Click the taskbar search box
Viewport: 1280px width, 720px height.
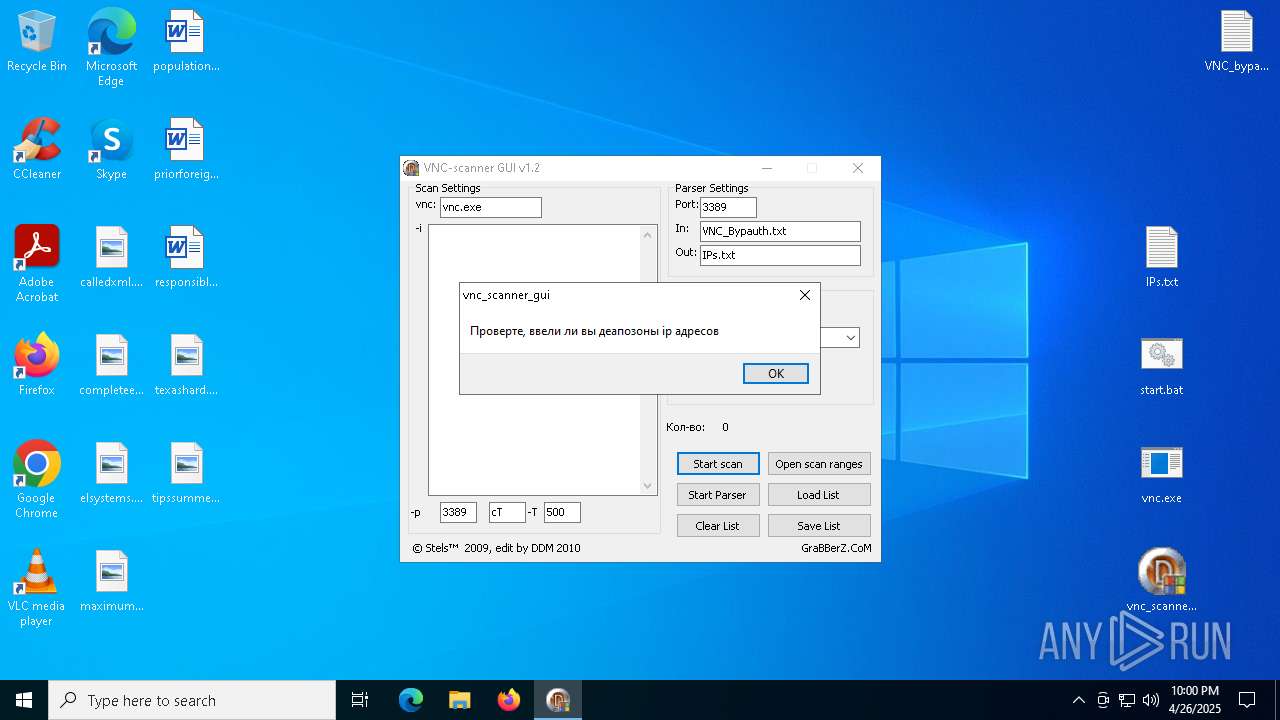[192, 700]
